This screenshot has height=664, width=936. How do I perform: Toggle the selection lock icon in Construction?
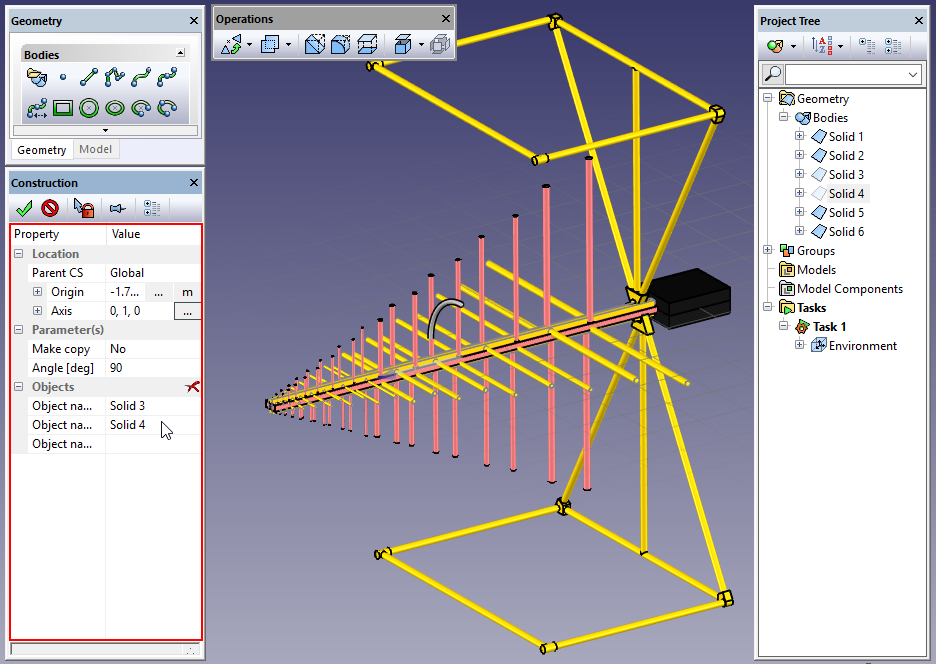coord(84,208)
